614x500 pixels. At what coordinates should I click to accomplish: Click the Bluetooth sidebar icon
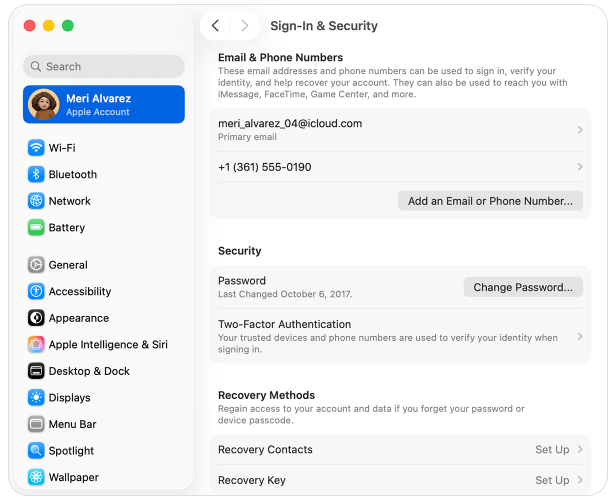coord(36,174)
